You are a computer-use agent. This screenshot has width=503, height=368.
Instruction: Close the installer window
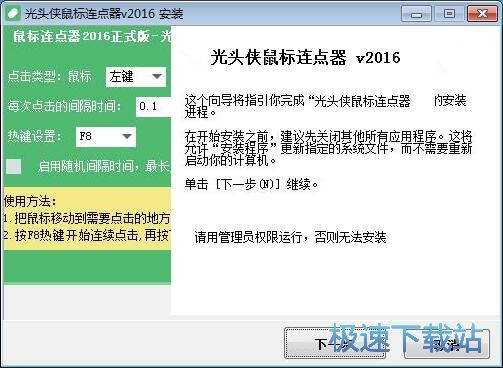point(482,14)
